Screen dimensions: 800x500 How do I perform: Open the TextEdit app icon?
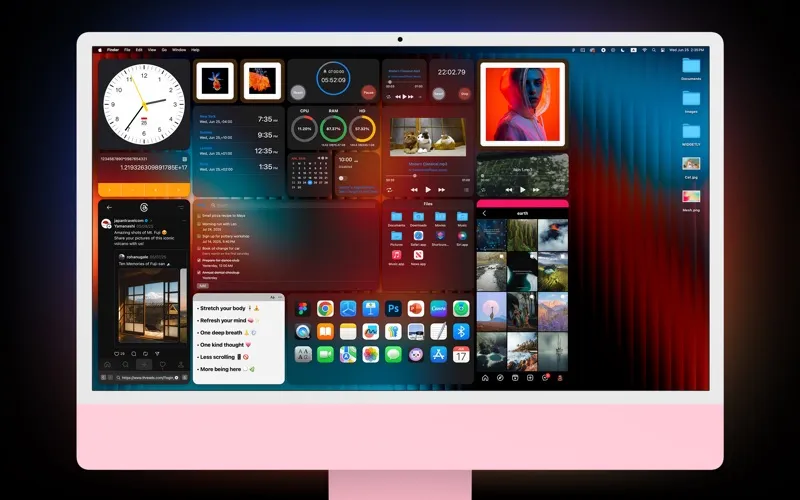[x=438, y=332]
